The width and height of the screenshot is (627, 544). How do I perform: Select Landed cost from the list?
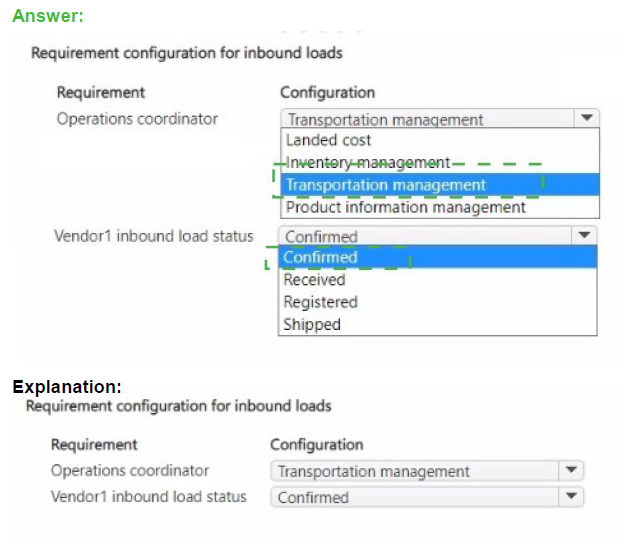(x=328, y=141)
